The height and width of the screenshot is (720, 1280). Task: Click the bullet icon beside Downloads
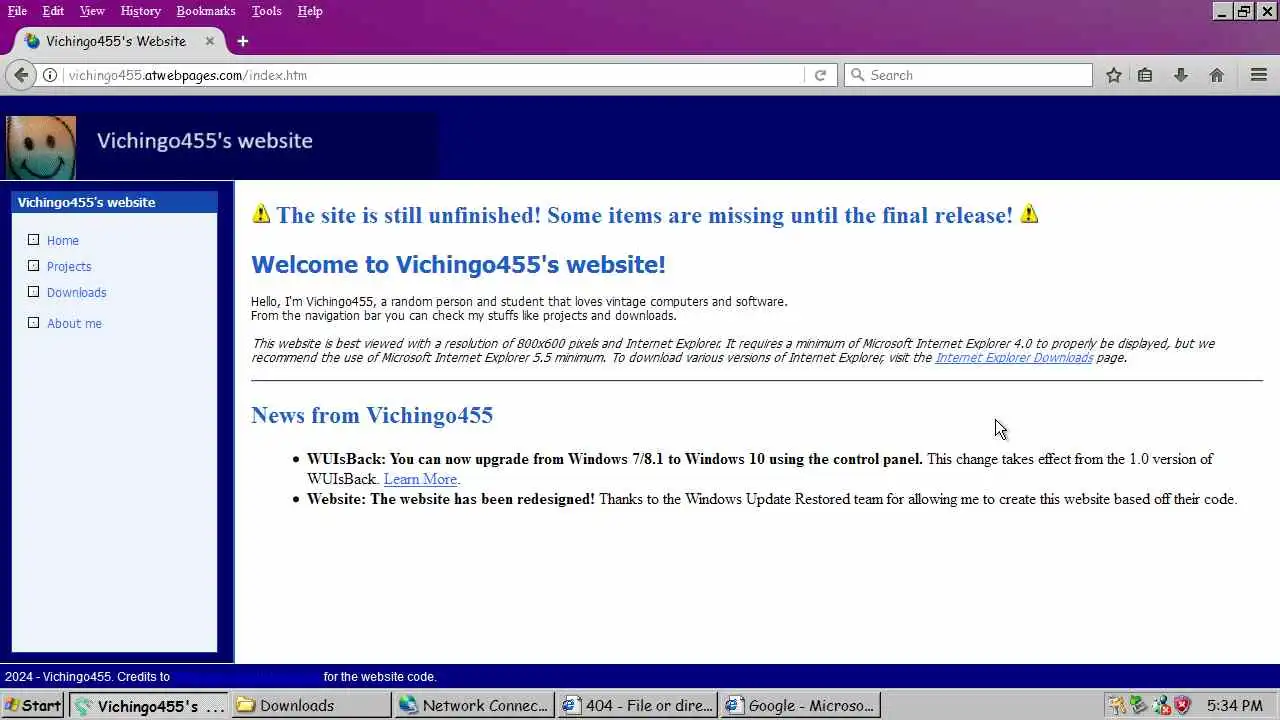point(33,292)
